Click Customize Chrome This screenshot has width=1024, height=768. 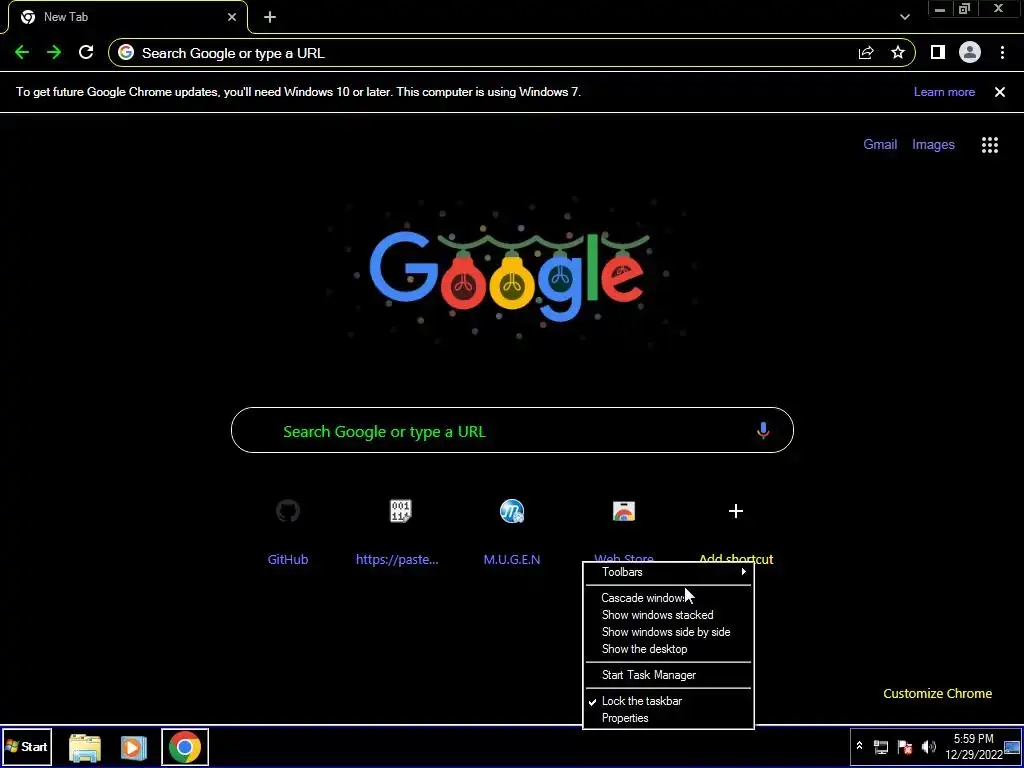click(937, 694)
